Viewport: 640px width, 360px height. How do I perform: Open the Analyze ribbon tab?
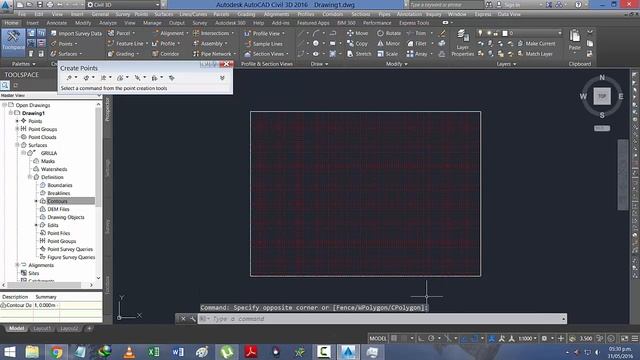(108, 23)
